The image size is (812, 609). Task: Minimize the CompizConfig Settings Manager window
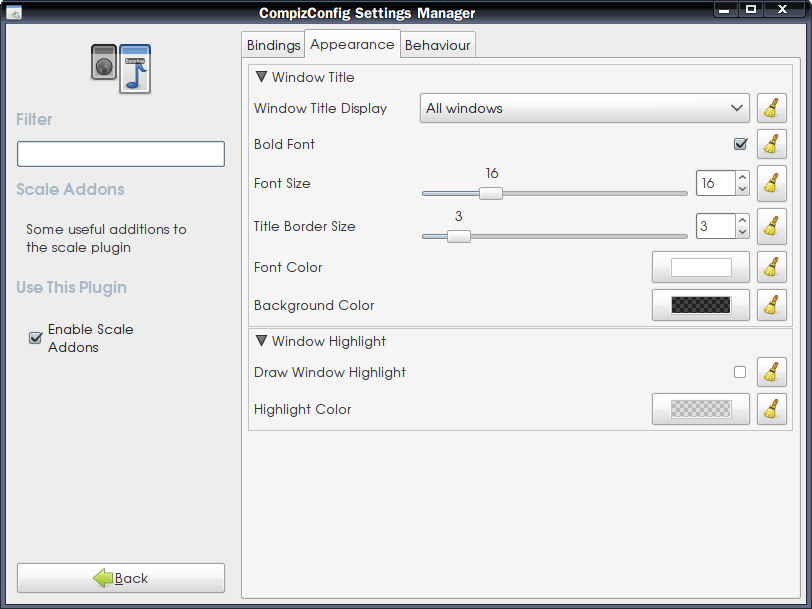point(724,10)
